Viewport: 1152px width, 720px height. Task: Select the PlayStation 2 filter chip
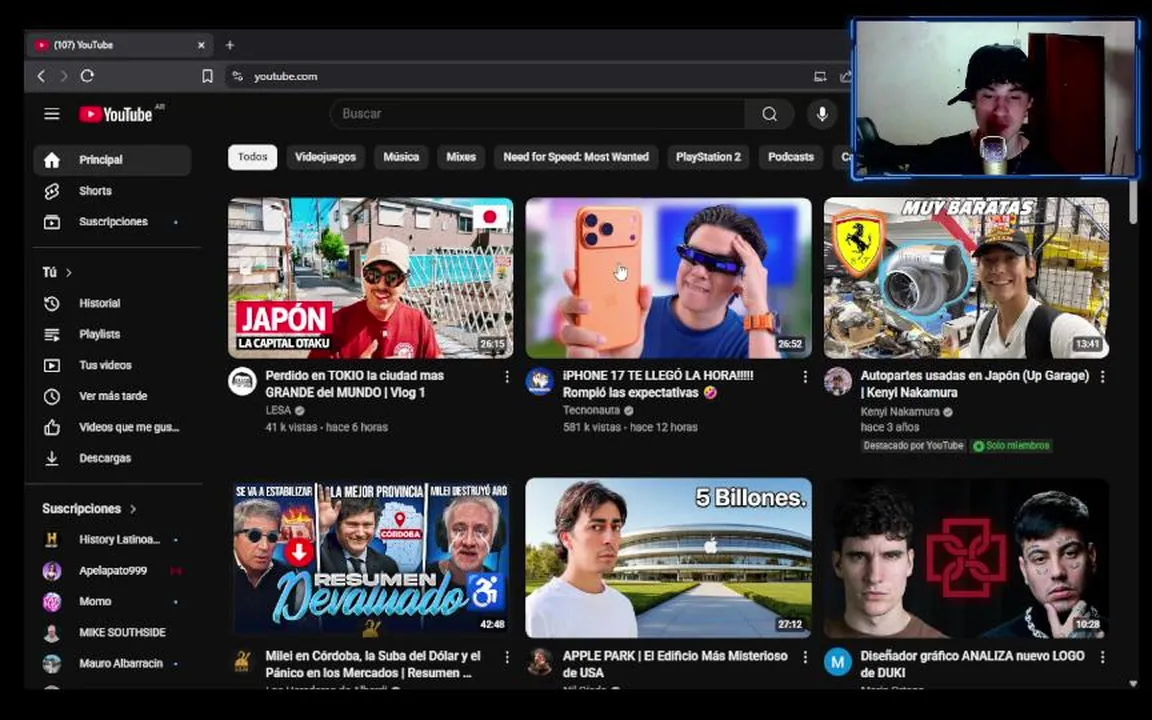[x=708, y=156]
